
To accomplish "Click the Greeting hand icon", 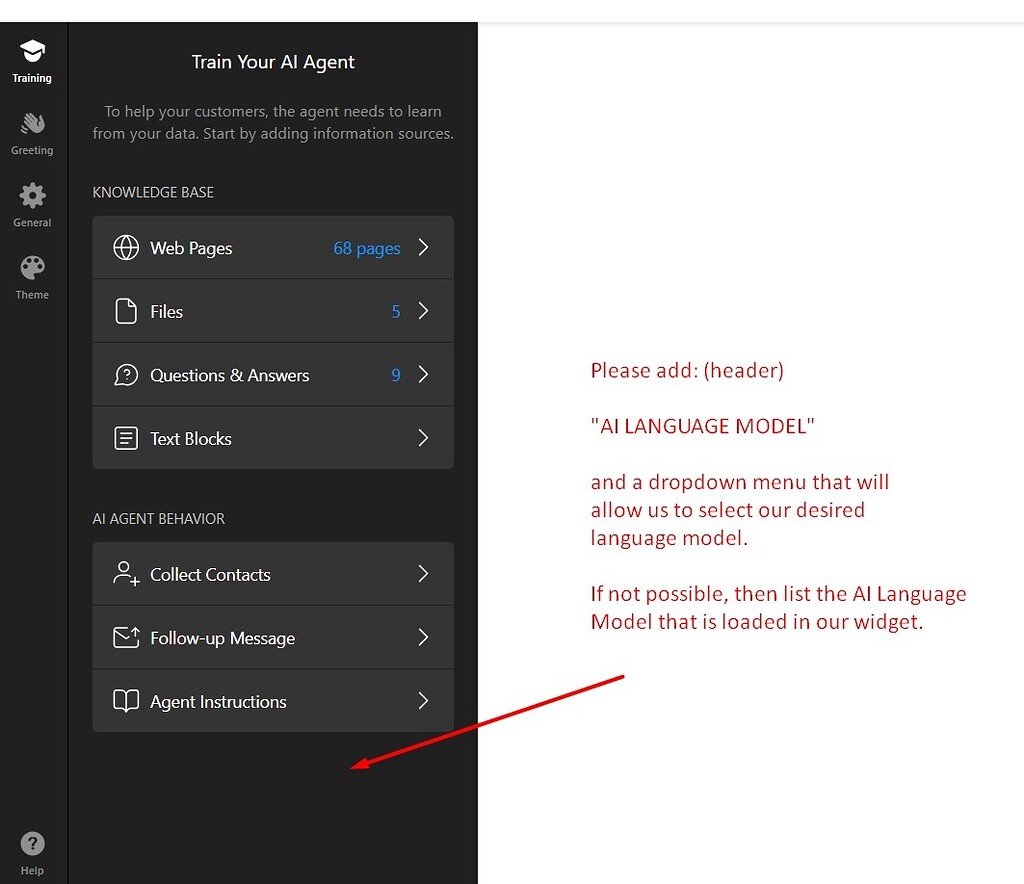I will [x=32, y=123].
